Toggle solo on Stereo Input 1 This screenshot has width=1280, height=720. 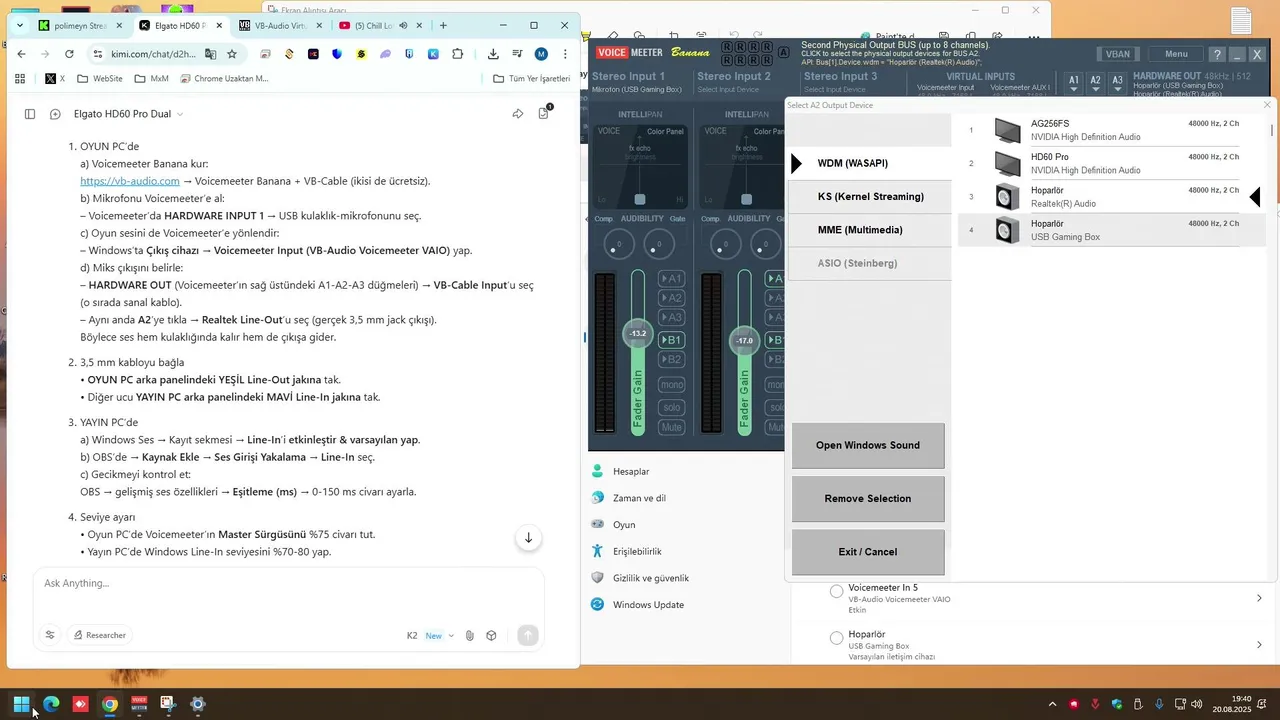point(673,407)
